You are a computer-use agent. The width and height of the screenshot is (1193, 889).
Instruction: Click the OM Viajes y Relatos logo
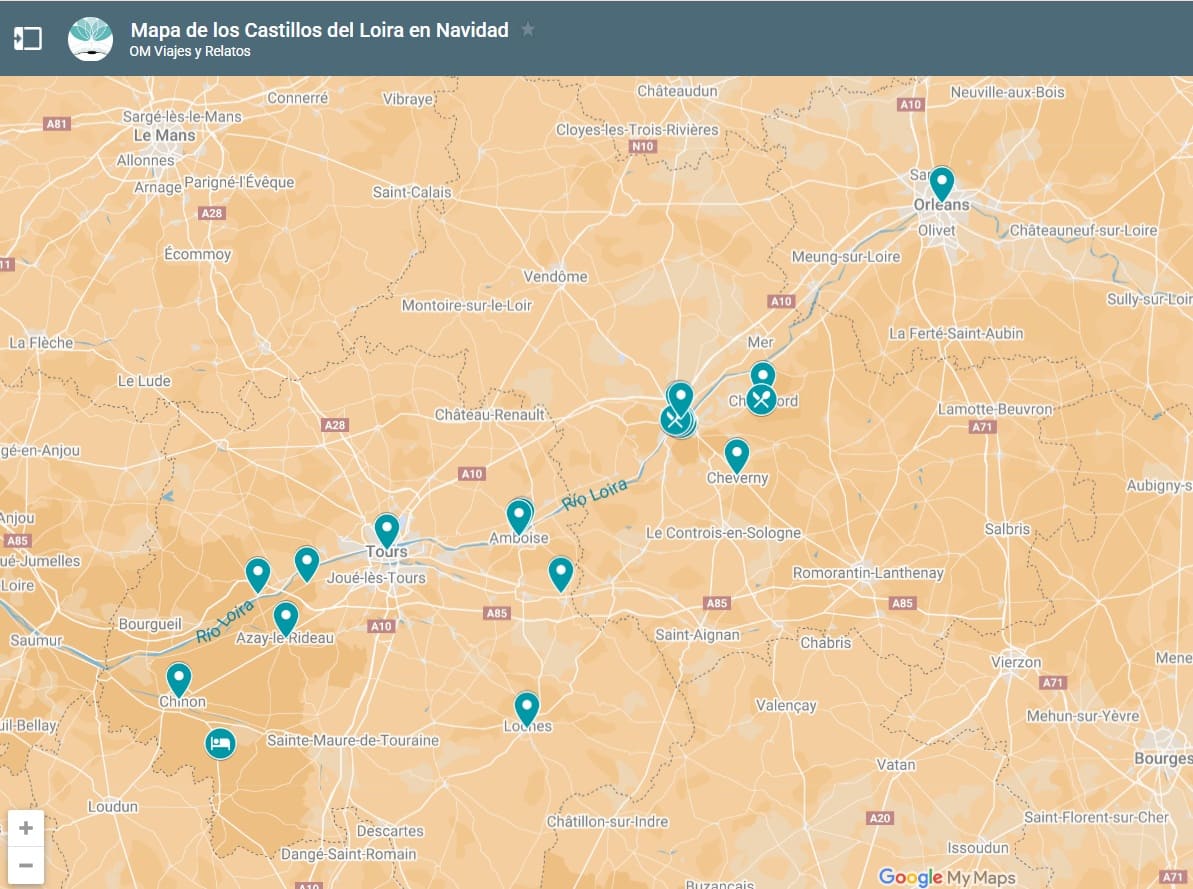point(91,39)
